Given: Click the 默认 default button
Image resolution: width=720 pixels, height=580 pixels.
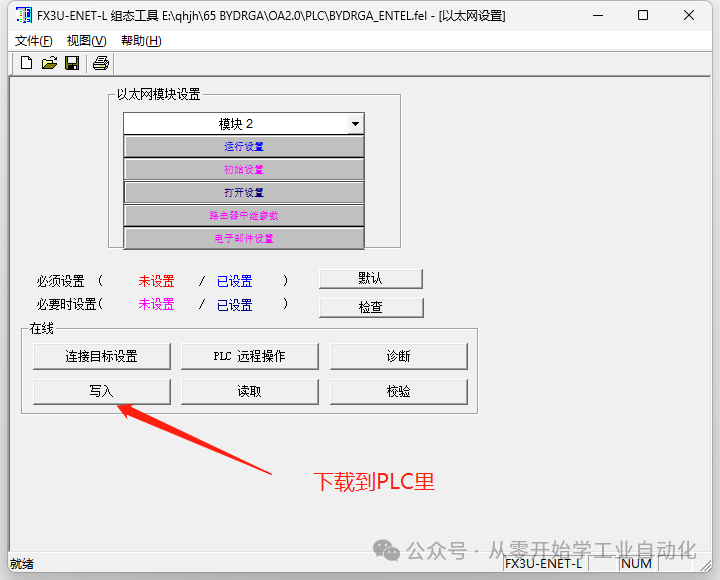Looking at the screenshot, I should (371, 279).
